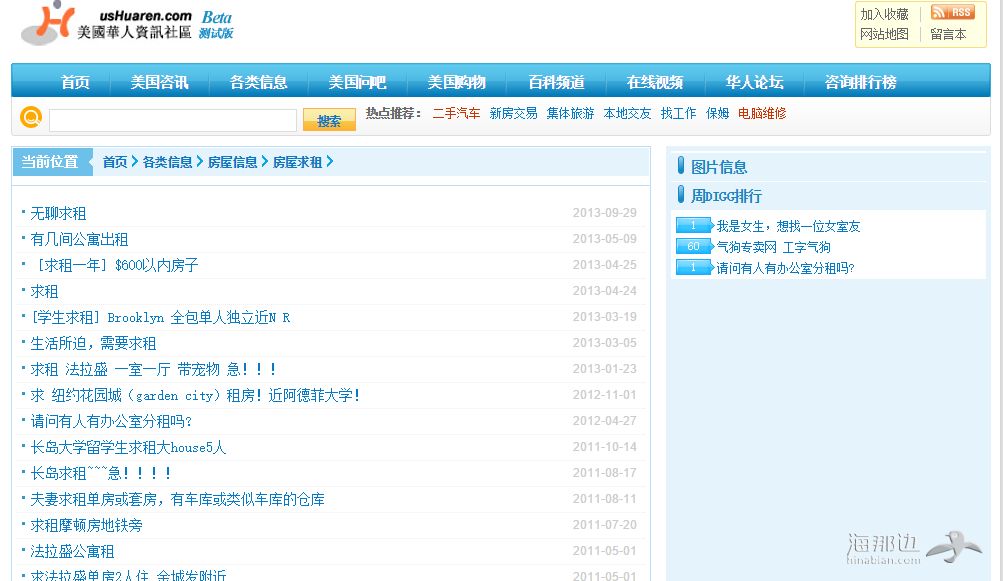
Task: Click hot link 找工作
Action: coord(678,113)
